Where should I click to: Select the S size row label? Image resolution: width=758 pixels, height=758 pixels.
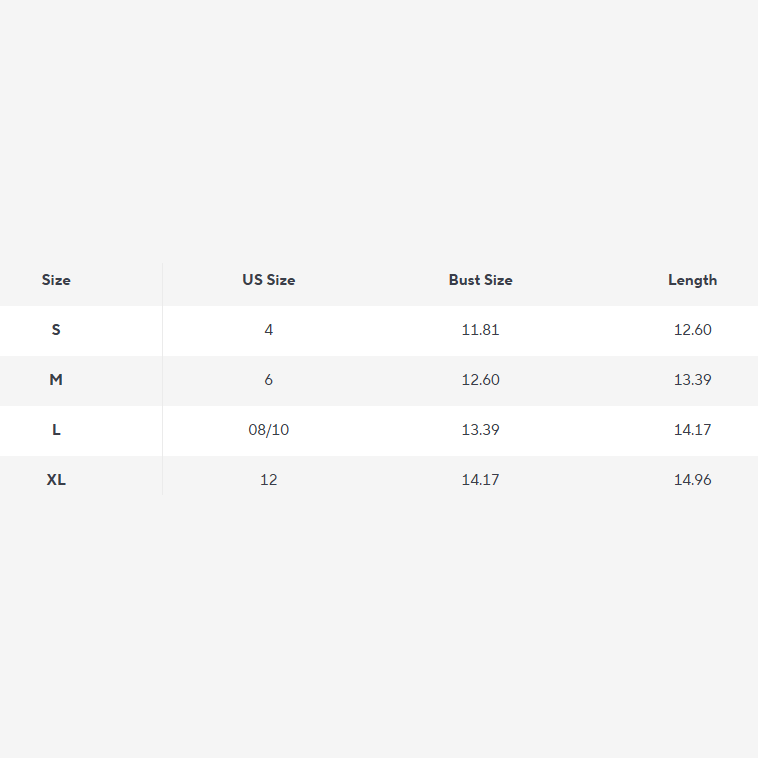(56, 330)
